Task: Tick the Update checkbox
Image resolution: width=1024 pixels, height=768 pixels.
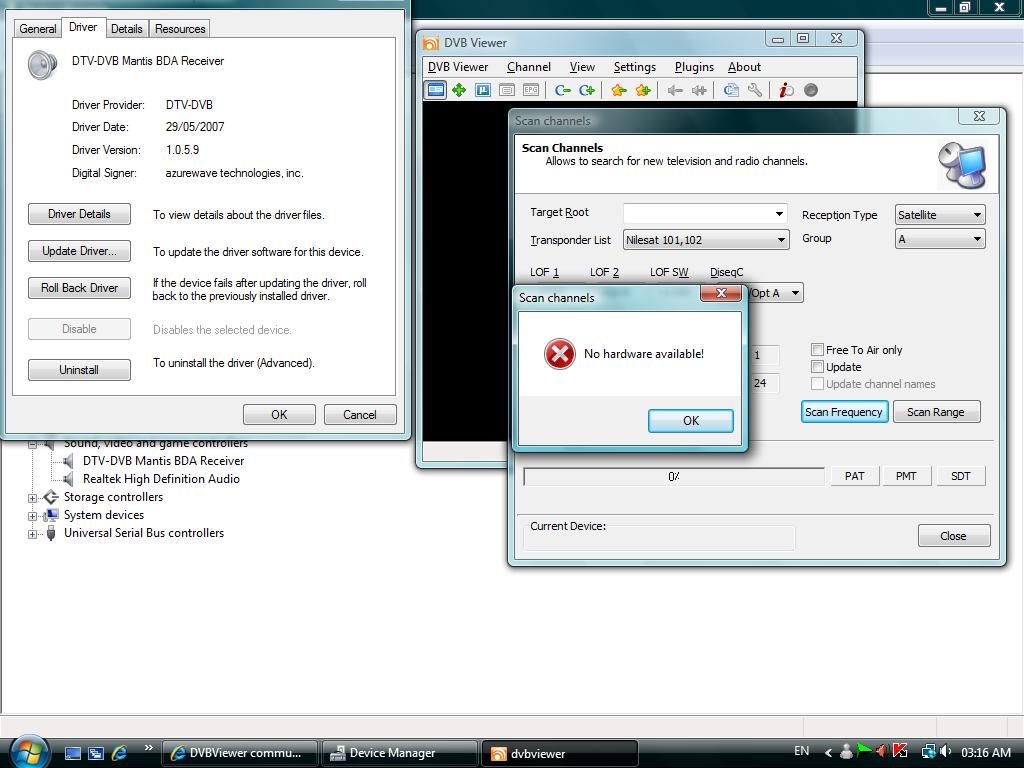Action: pyautogui.click(x=817, y=366)
